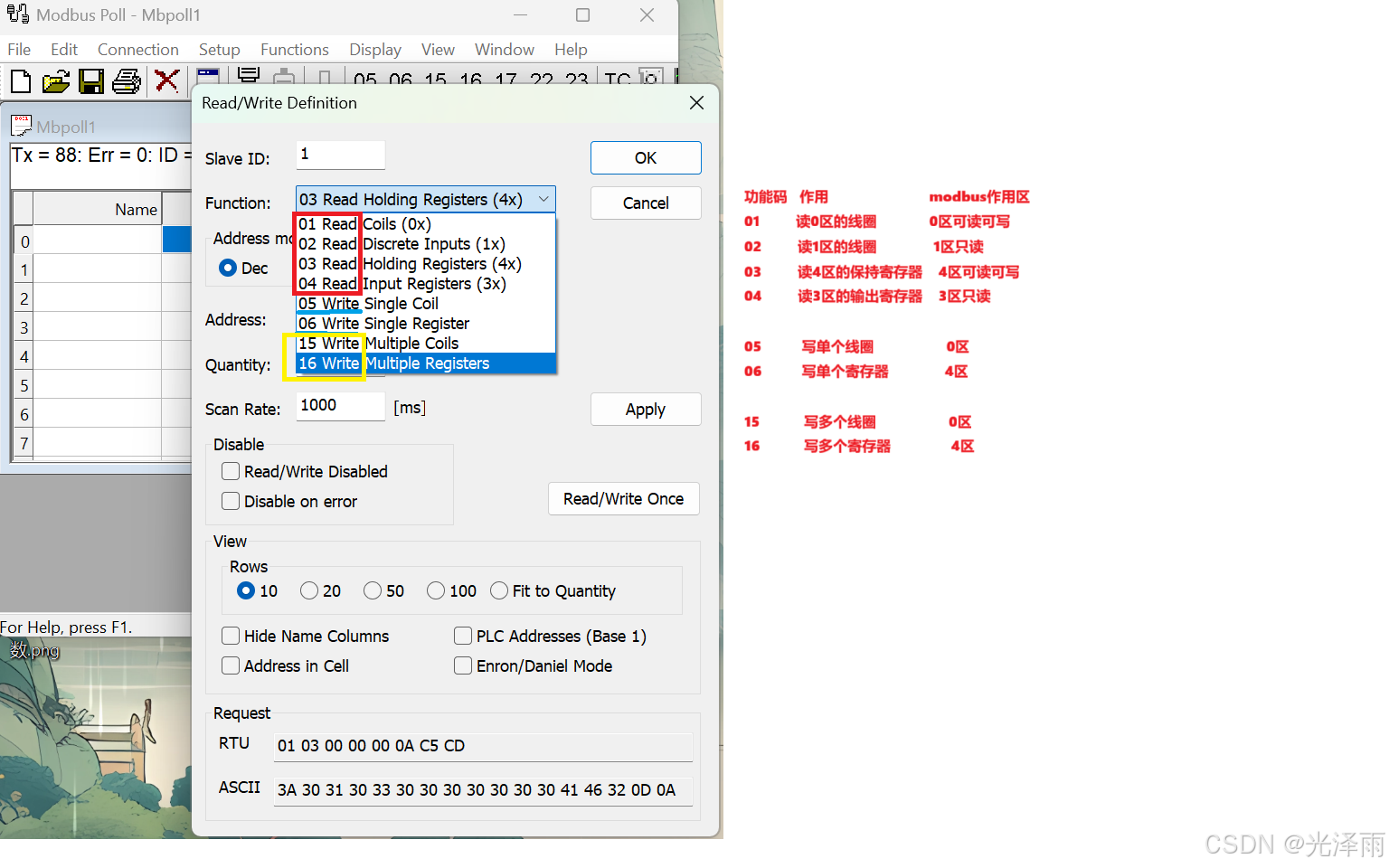Click the Slave ID input field
Screen dimensions: 1389x868
(x=341, y=155)
